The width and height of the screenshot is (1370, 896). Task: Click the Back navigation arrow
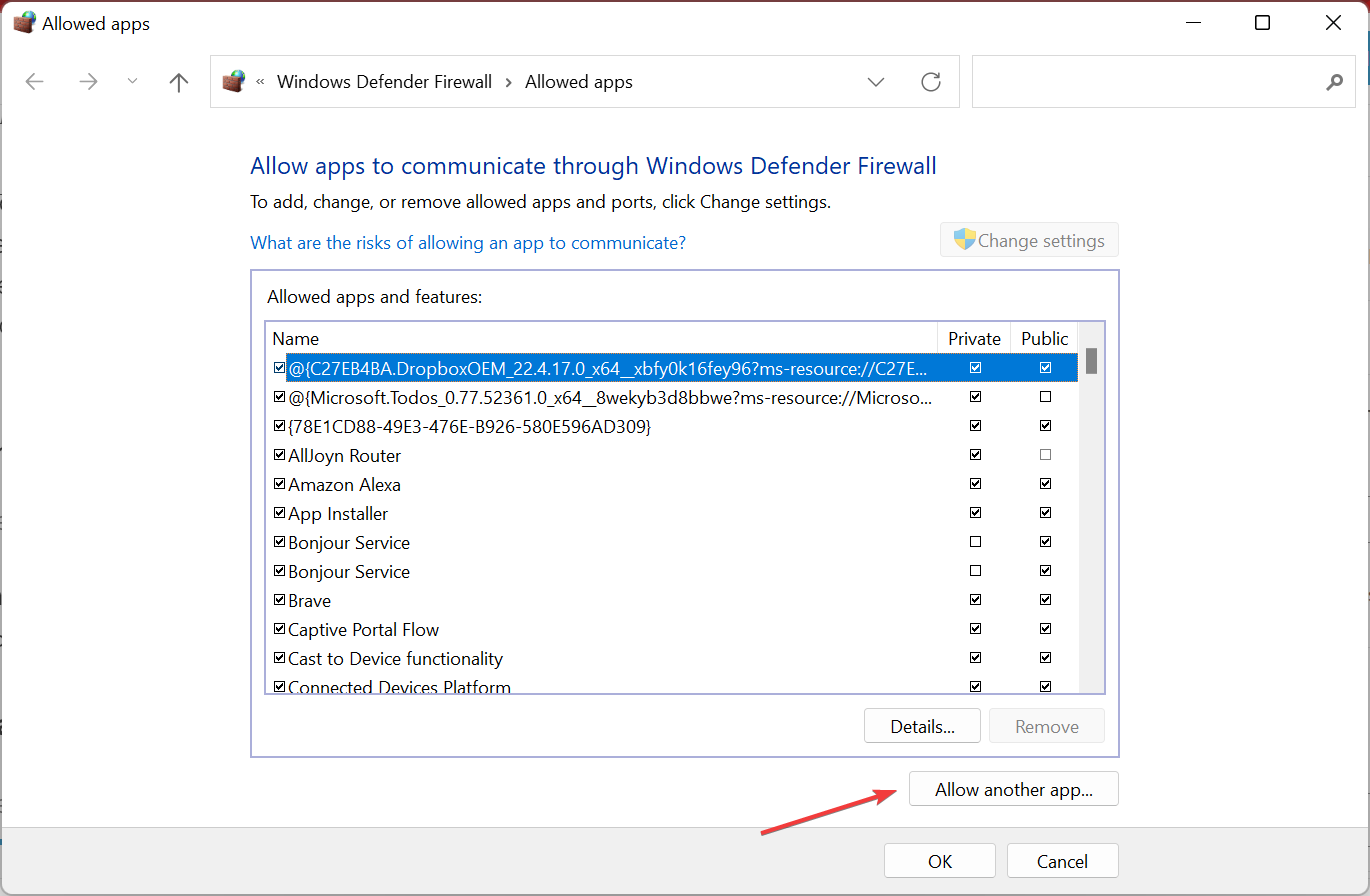[x=35, y=82]
